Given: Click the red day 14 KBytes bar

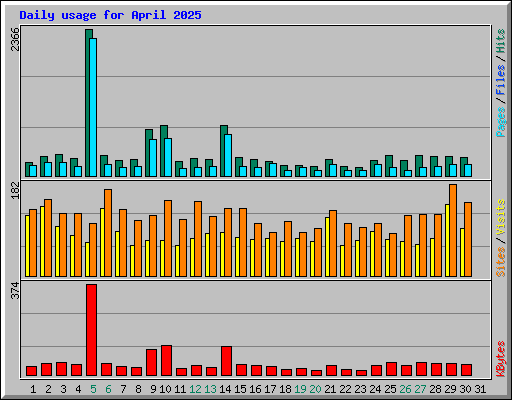Looking at the screenshot, I should pos(227,361).
